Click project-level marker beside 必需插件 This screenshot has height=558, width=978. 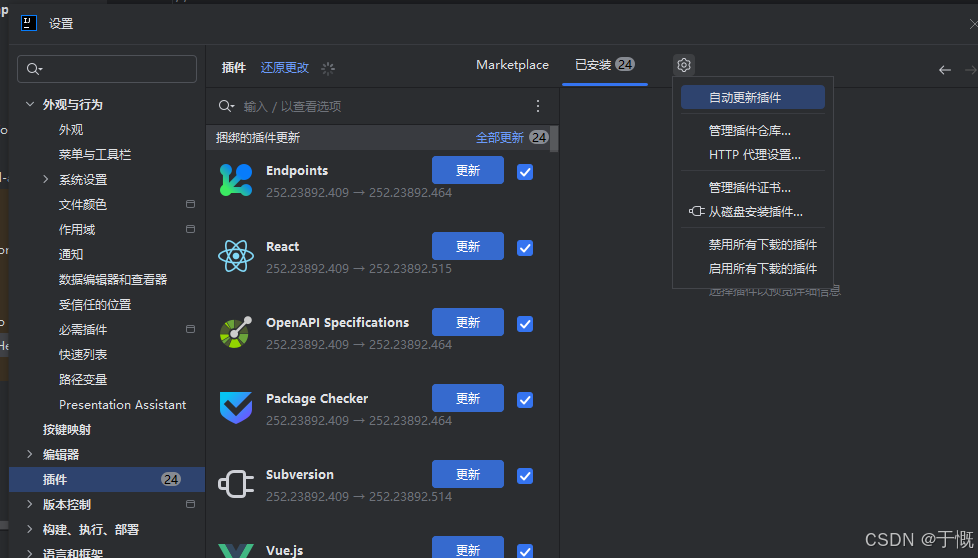190,329
